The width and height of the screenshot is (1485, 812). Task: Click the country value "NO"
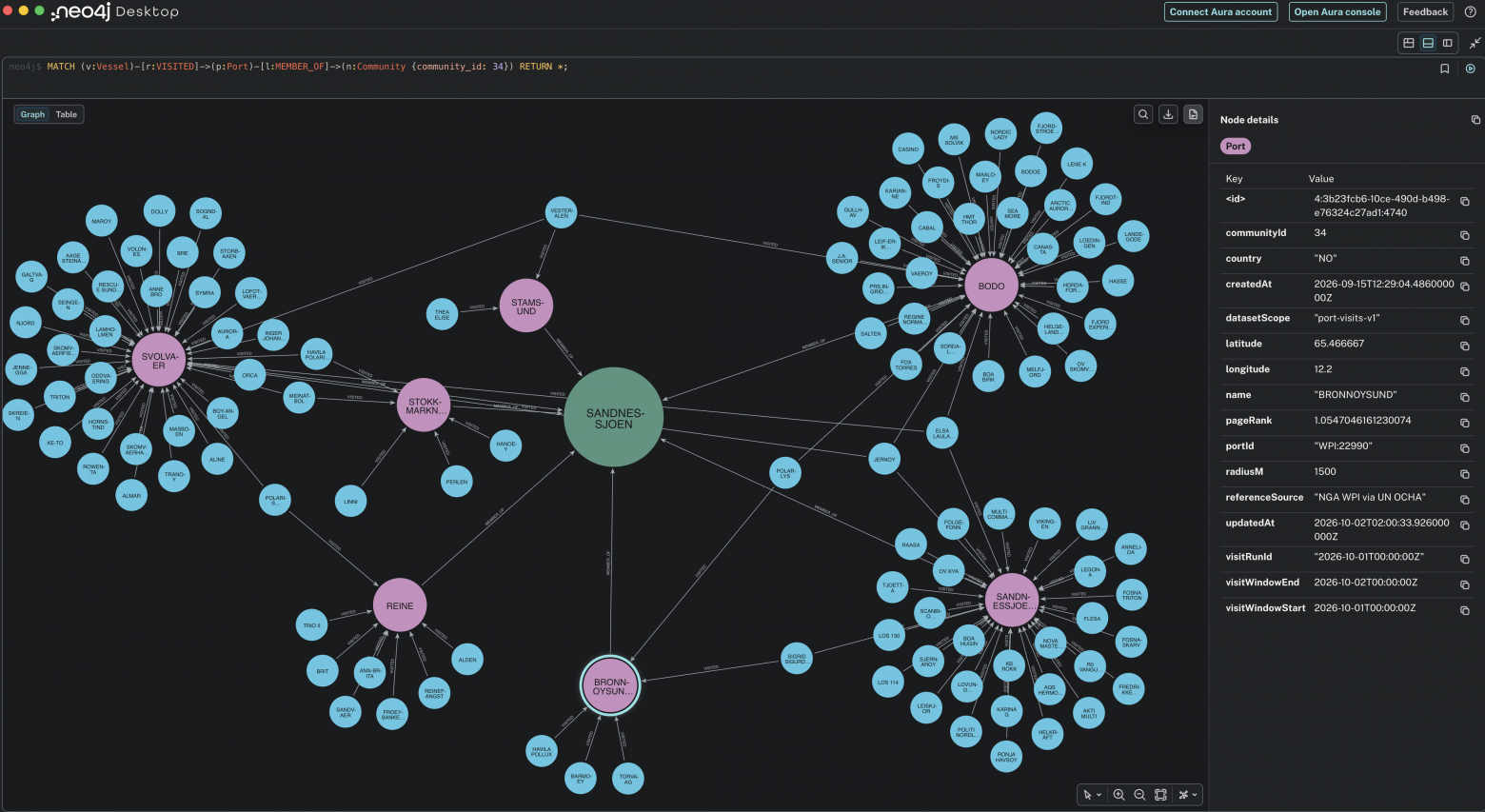(1326, 258)
